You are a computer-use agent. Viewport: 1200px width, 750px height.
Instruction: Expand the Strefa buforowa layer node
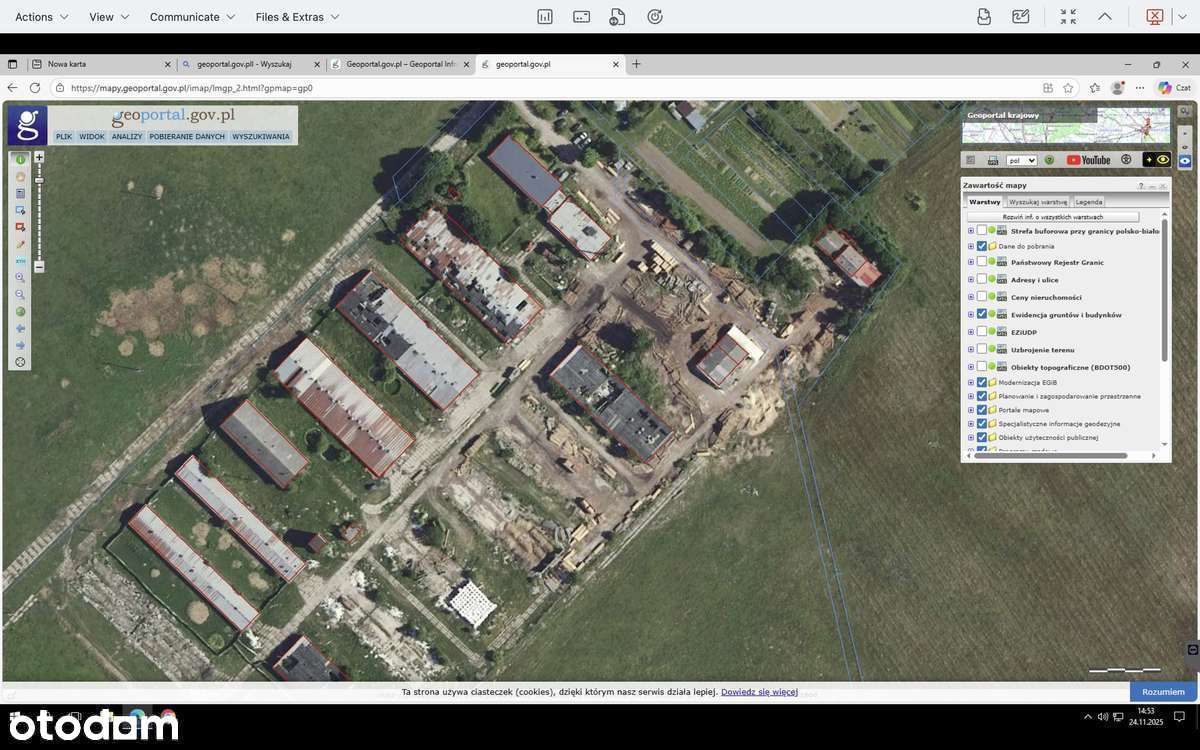(970, 231)
